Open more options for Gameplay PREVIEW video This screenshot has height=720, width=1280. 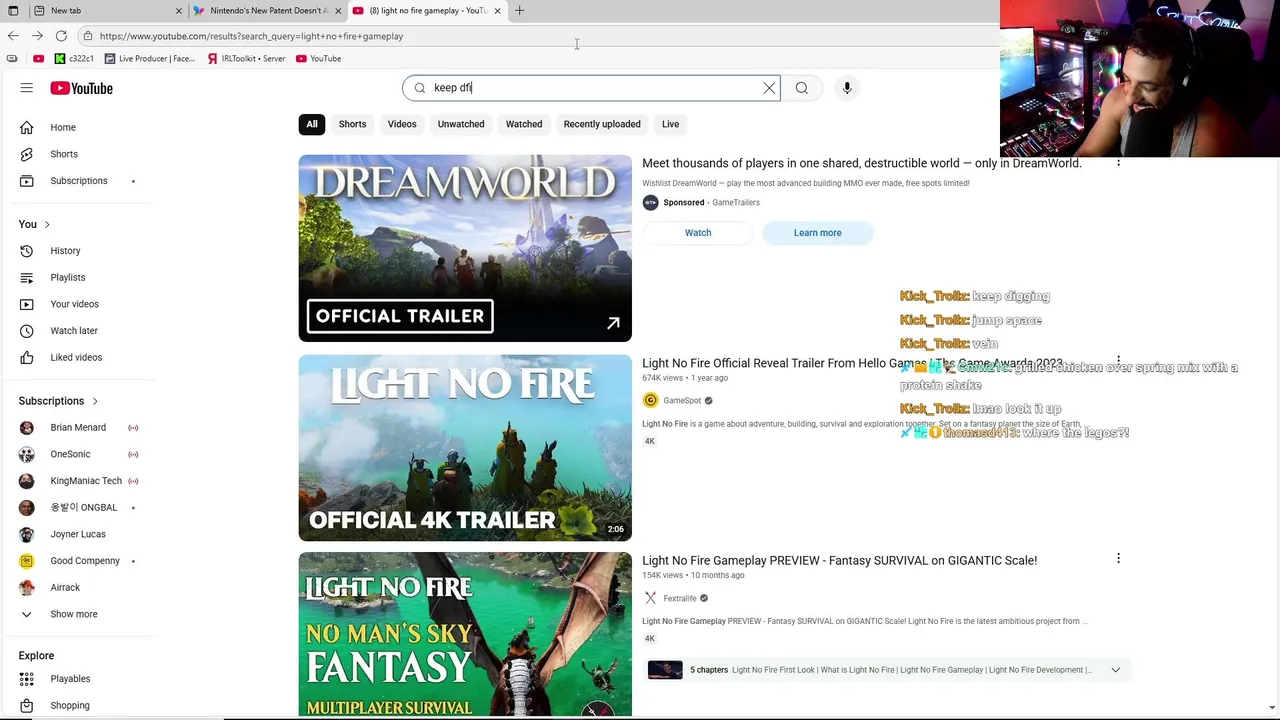tap(1118, 559)
